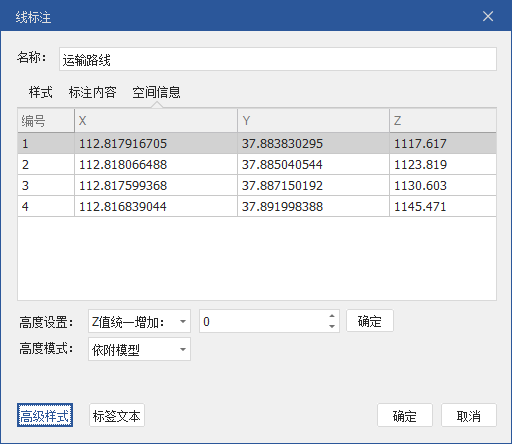Click the X column header

click(156, 120)
